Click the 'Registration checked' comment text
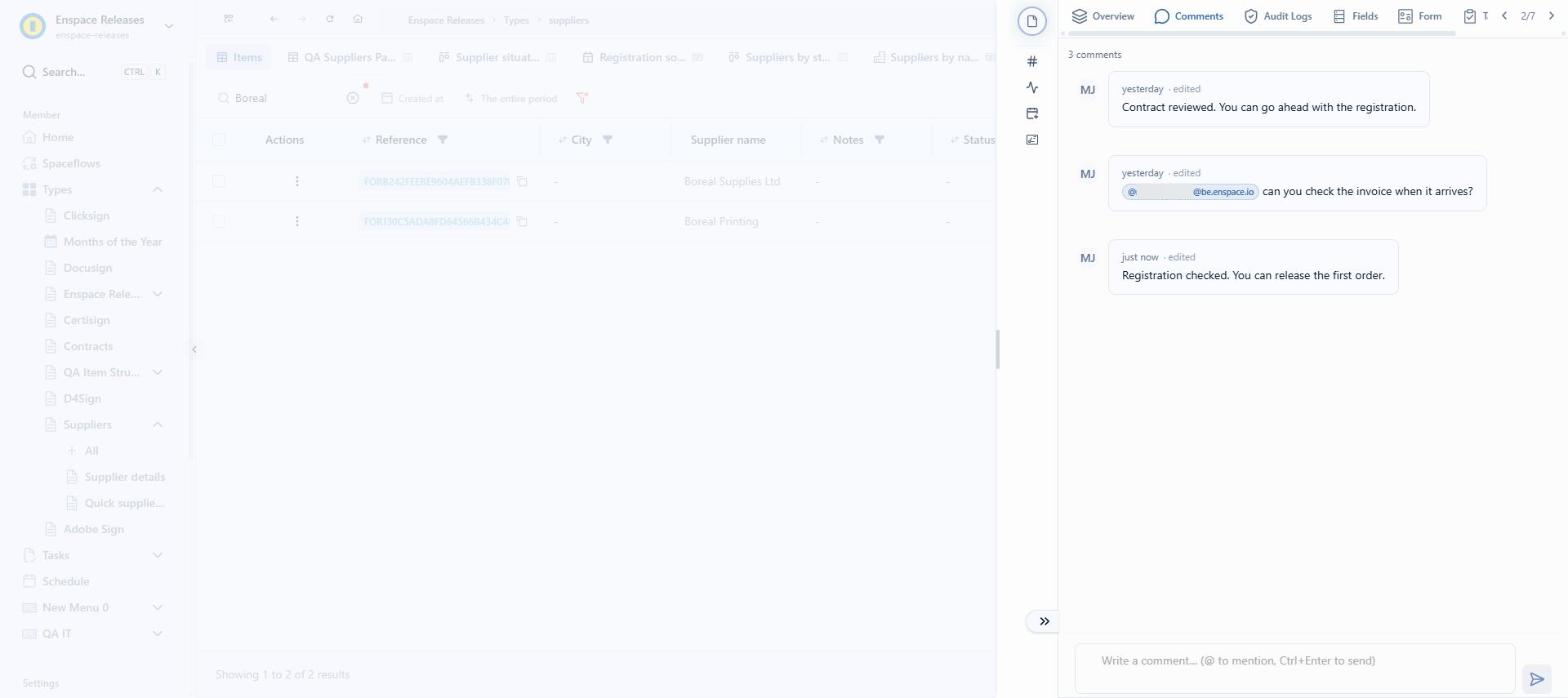The image size is (1568, 698). (1253, 275)
